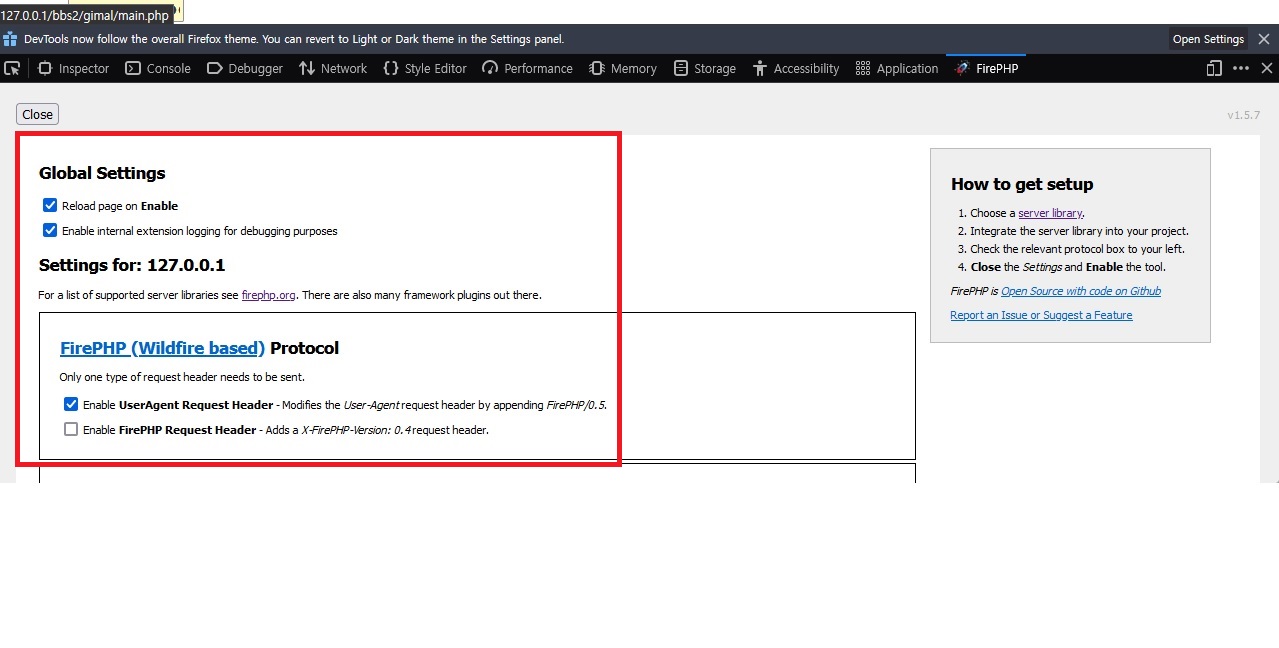1279x648 pixels.
Task: Open the DevTools three-dot options menu
Action: point(1241,68)
